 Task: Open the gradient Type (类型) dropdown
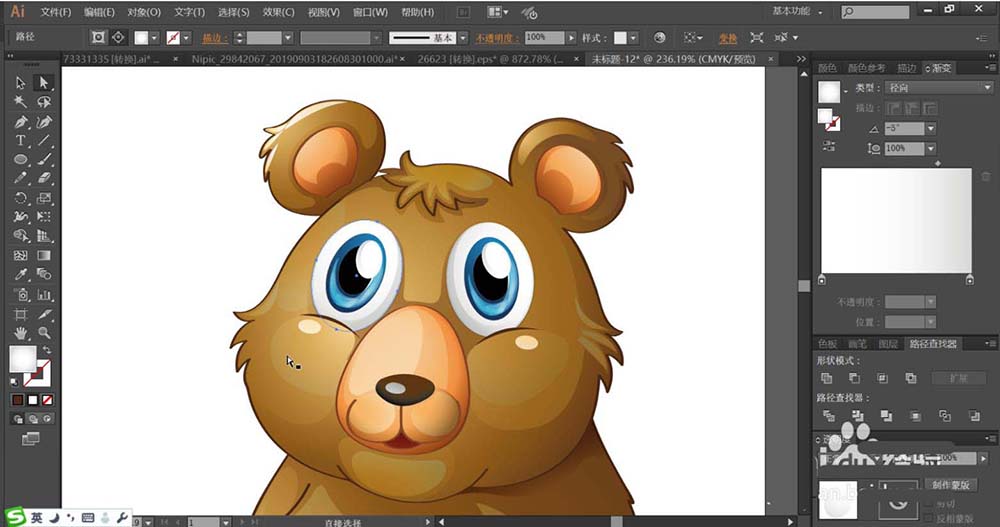click(939, 88)
